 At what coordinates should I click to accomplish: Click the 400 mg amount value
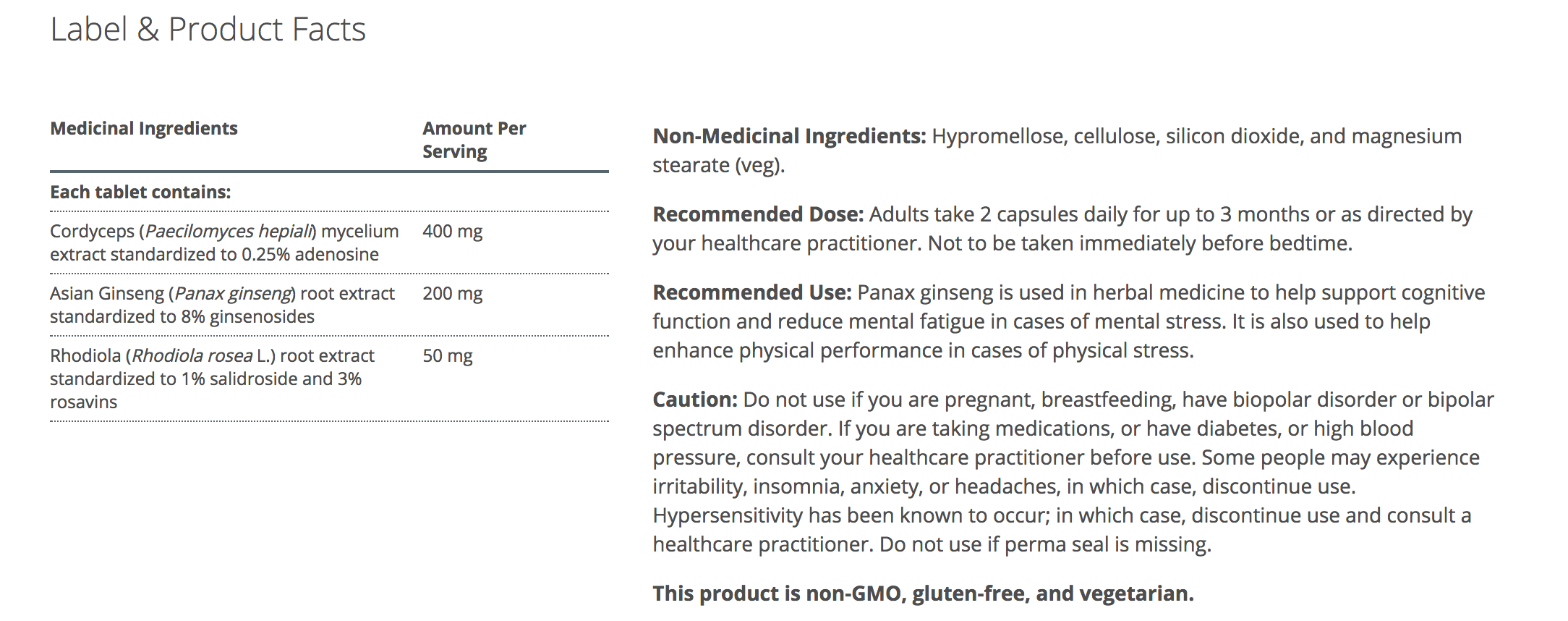tap(452, 232)
